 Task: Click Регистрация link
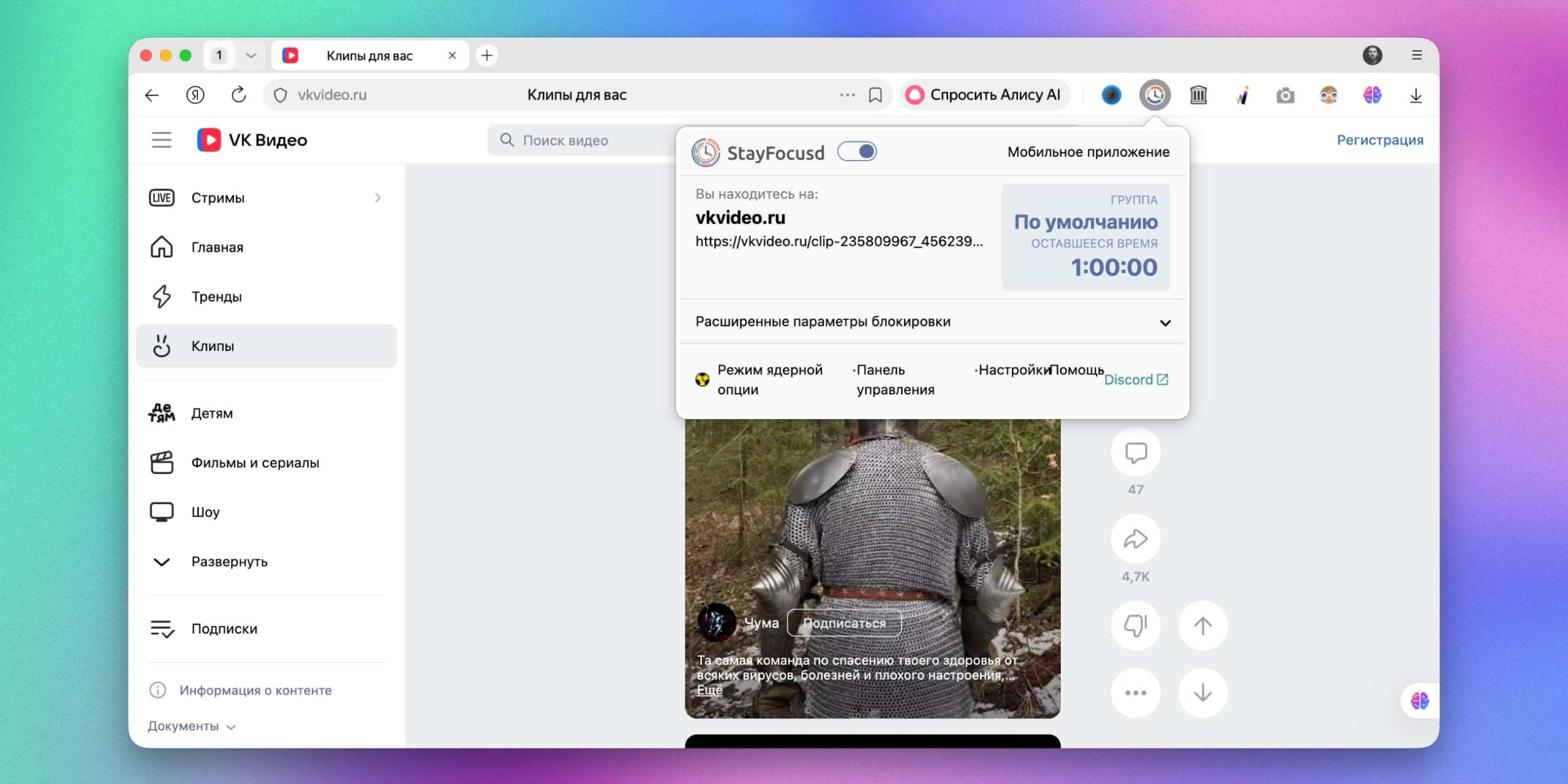click(x=1380, y=140)
